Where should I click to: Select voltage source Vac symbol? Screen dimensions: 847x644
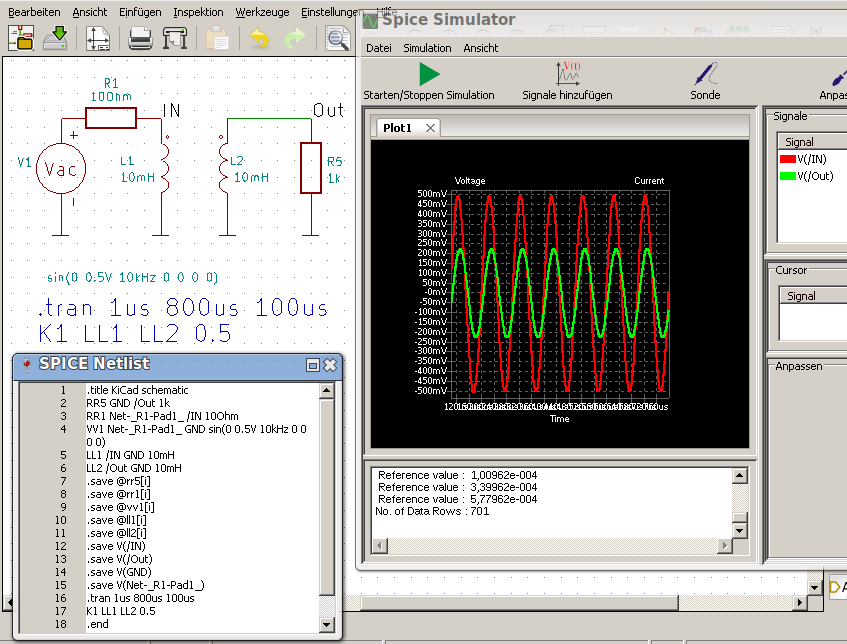pos(60,169)
